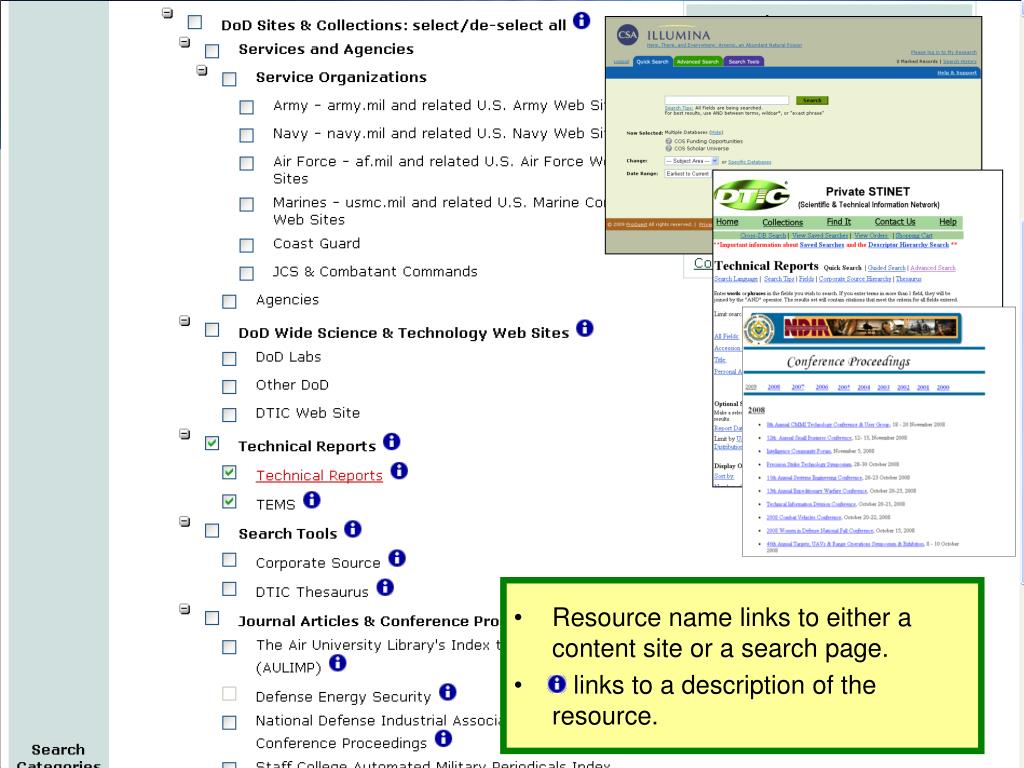Viewport: 1024px width, 768px height.
Task: Open Home in the STINET menu
Action: 727,222
